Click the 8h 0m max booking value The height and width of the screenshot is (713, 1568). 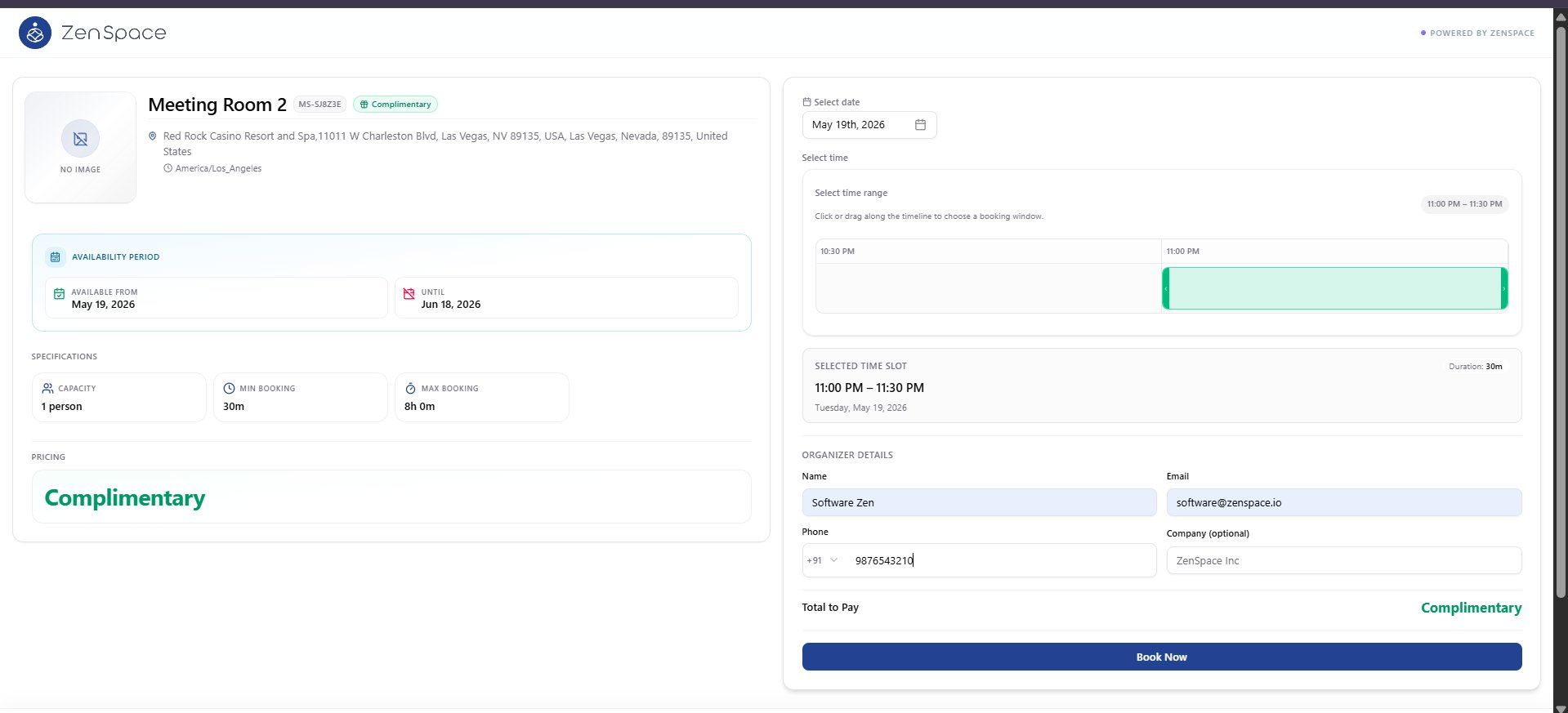point(419,407)
